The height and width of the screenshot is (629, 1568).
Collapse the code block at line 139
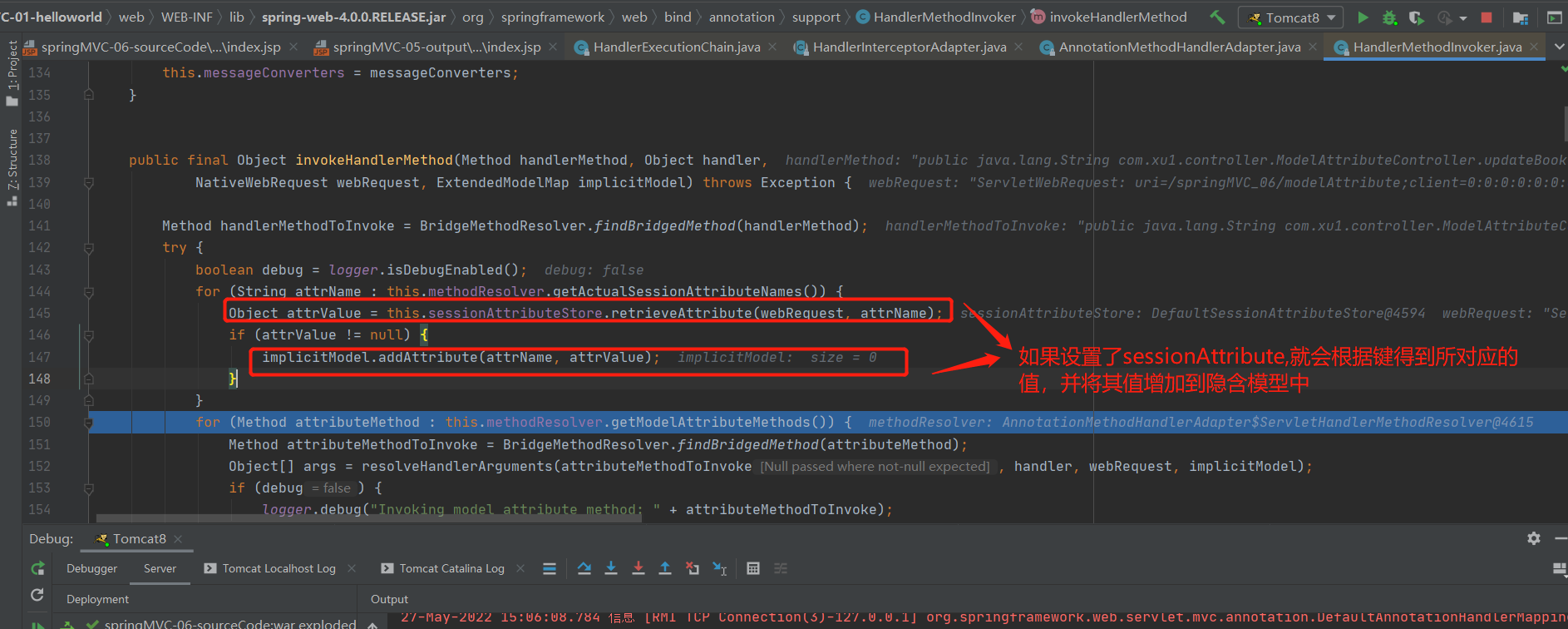pos(89,182)
